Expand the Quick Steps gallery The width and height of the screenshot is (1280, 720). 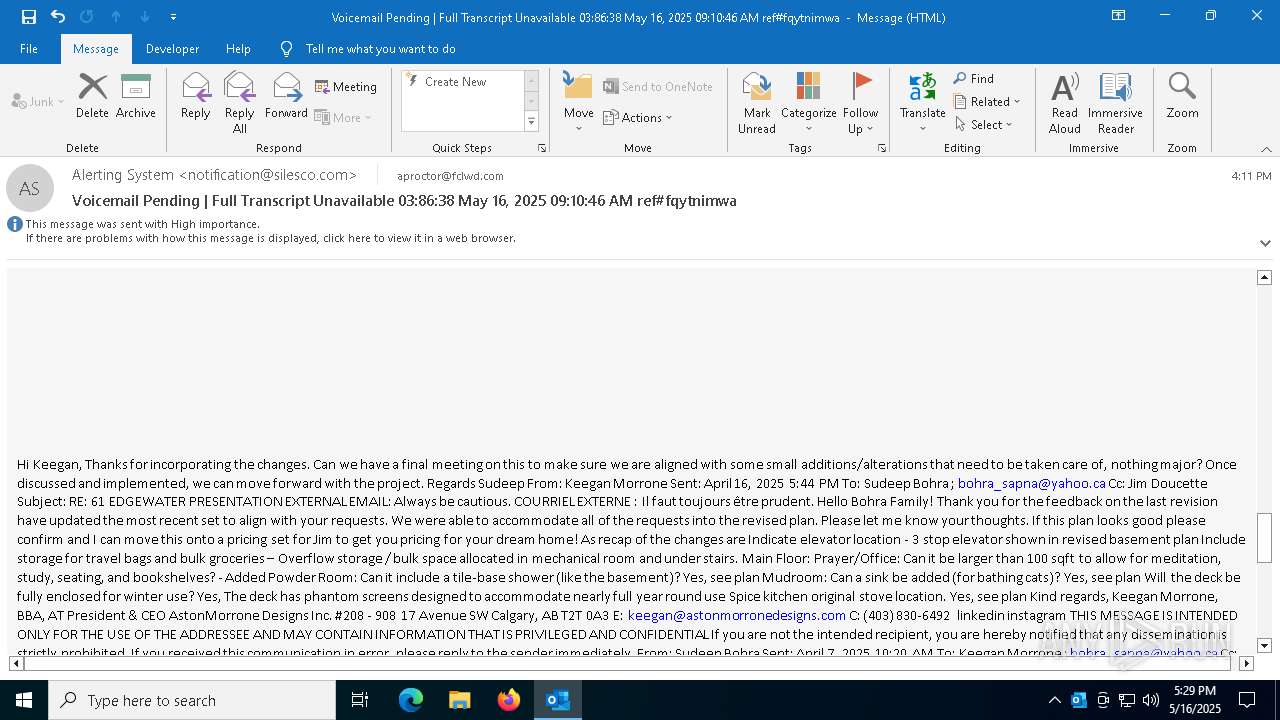[x=532, y=122]
